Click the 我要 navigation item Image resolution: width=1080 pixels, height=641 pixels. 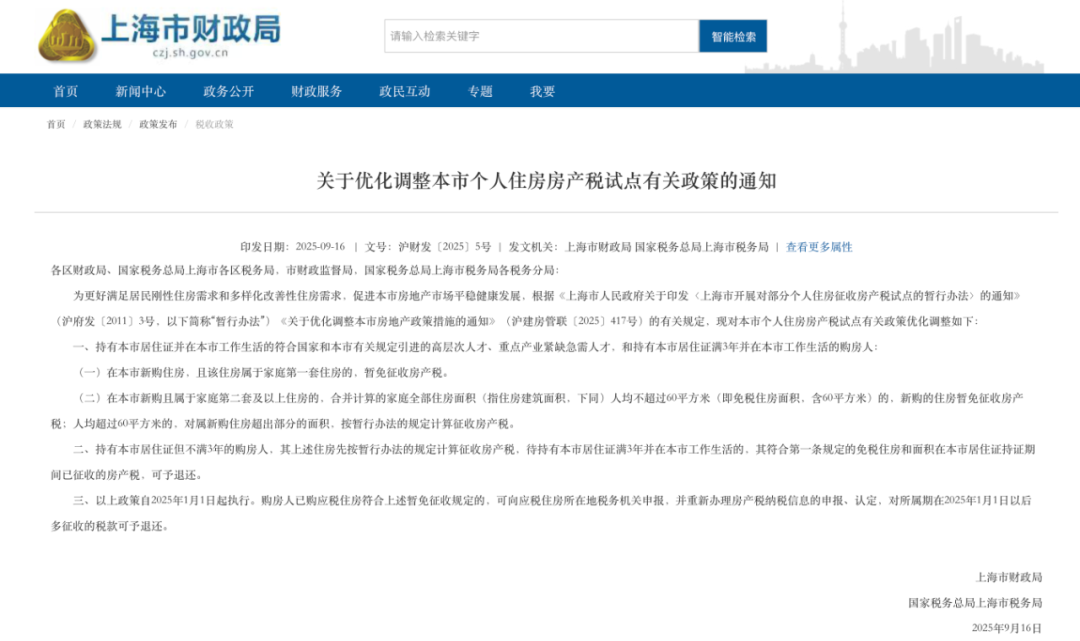(x=543, y=91)
